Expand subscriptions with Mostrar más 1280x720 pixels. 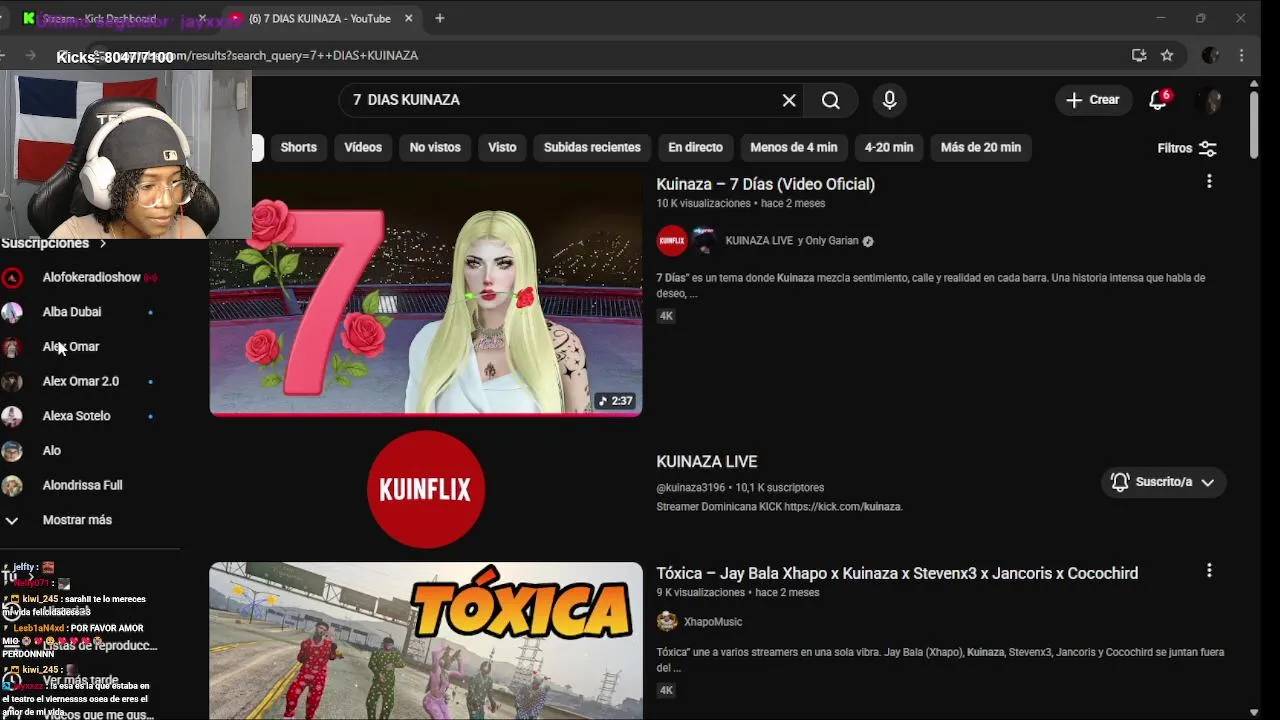pyautogui.click(x=77, y=520)
